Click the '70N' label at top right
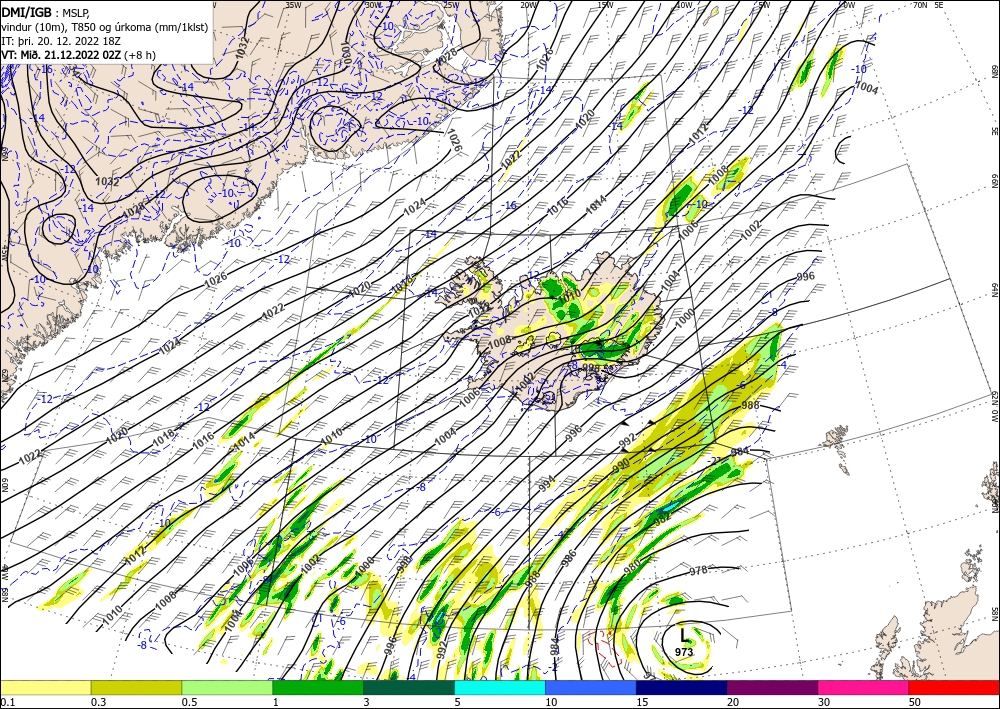 click(920, 4)
